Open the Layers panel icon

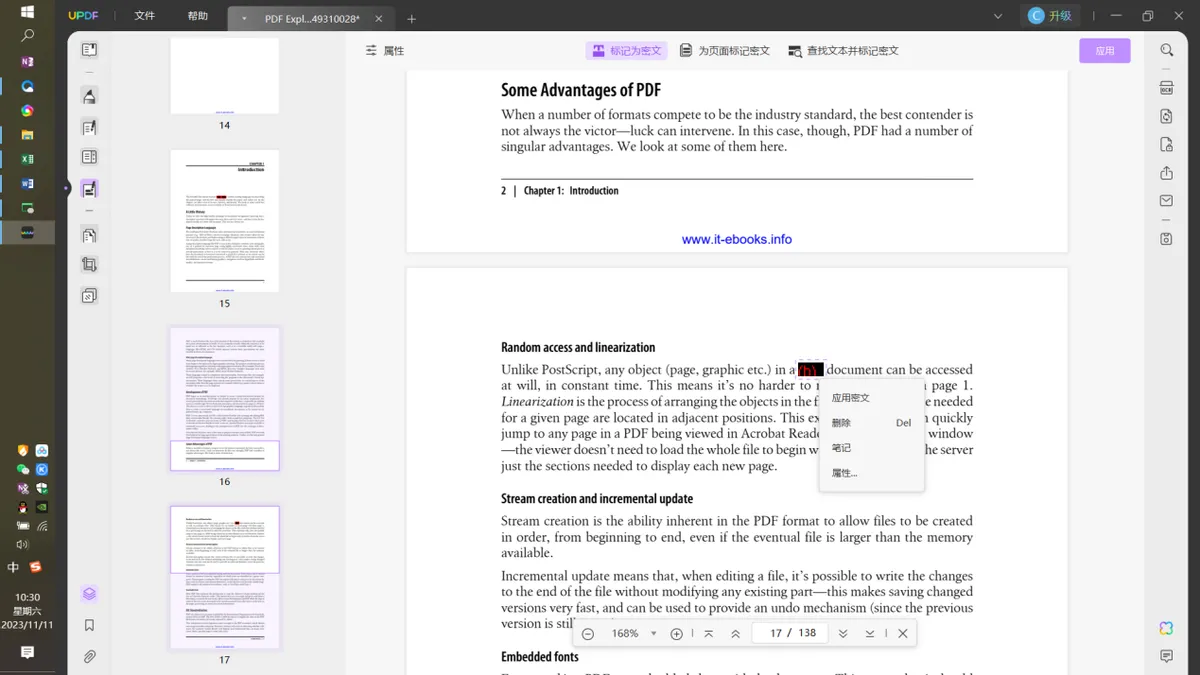point(89,594)
